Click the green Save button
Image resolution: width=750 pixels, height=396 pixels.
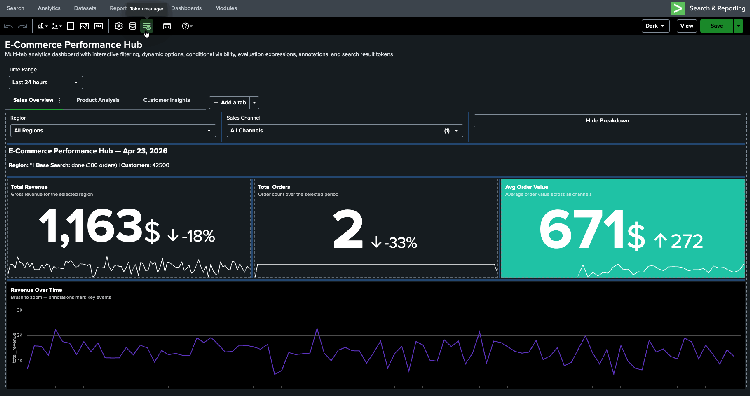tap(716, 26)
